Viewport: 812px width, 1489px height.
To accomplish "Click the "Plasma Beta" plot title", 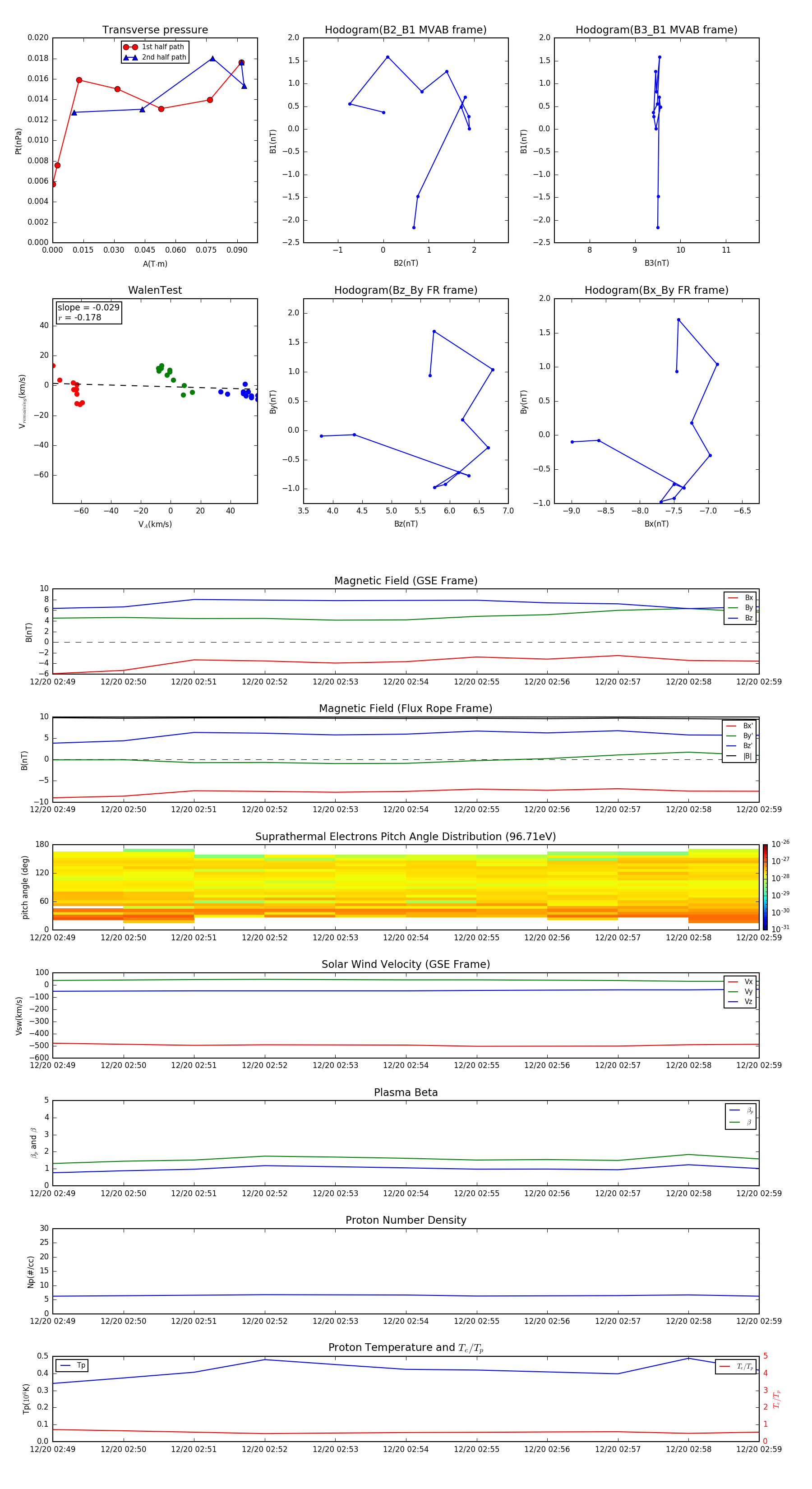I will point(406,1092).
